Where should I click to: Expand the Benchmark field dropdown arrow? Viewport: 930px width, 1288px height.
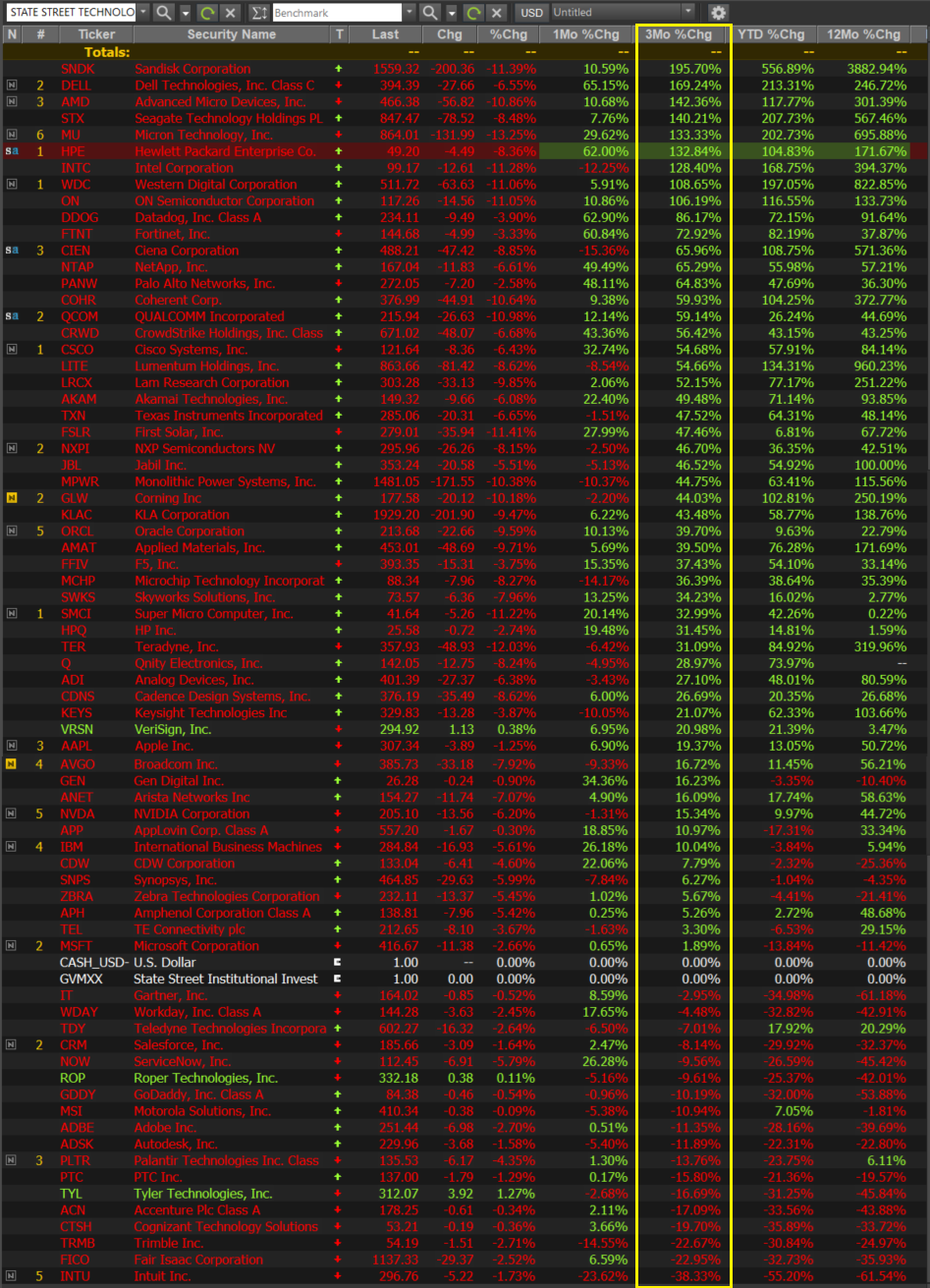(x=410, y=13)
